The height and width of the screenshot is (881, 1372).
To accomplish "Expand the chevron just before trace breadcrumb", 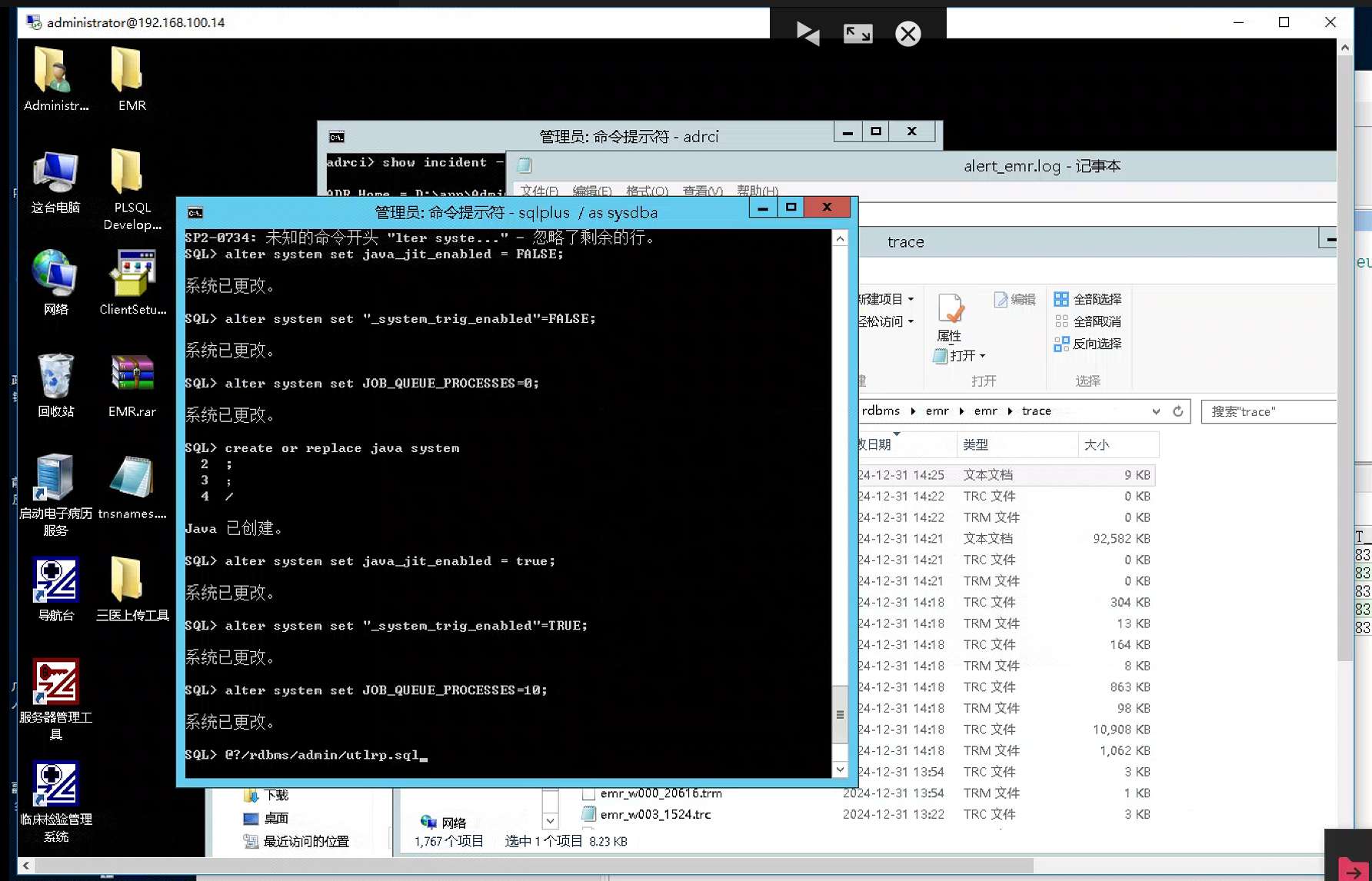I will [1010, 411].
